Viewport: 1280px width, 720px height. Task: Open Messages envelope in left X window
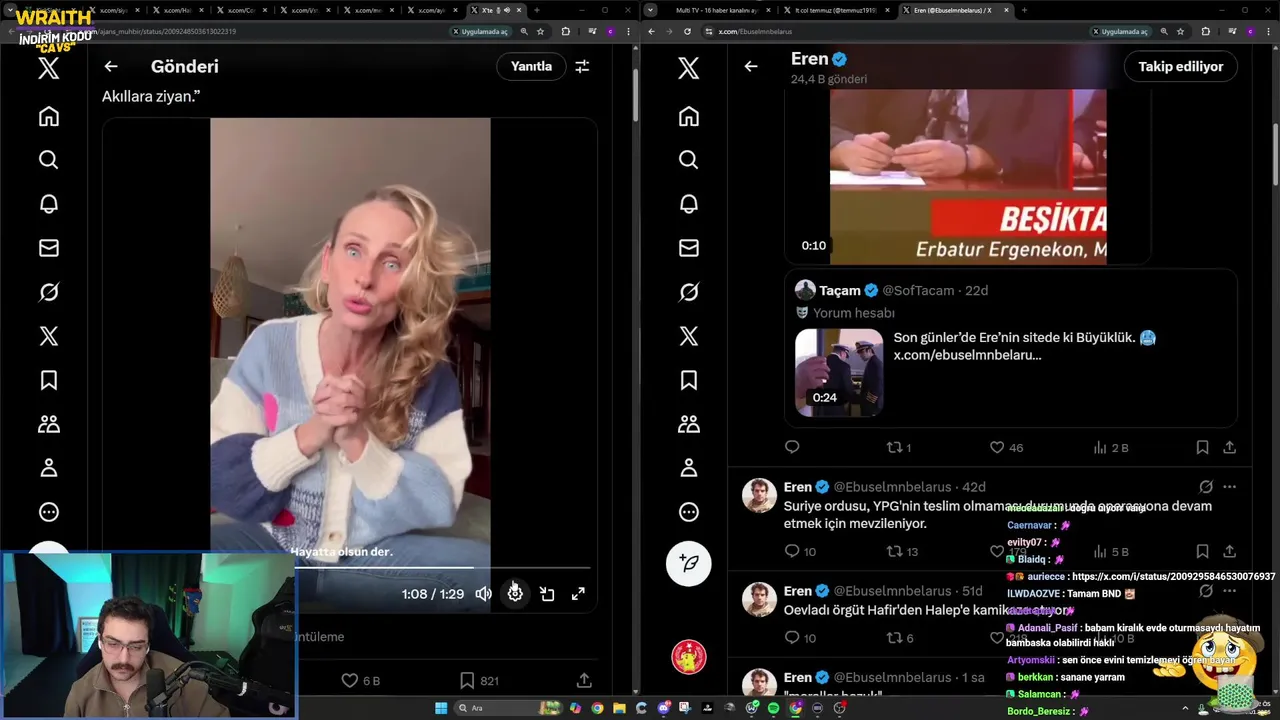pyautogui.click(x=48, y=248)
